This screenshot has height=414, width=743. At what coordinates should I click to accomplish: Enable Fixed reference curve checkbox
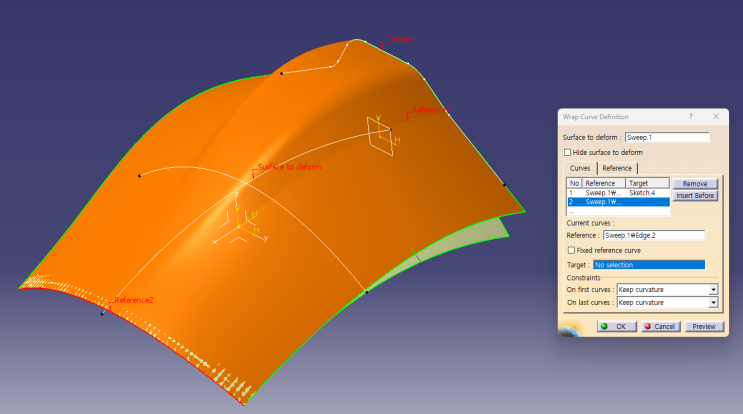coord(571,250)
